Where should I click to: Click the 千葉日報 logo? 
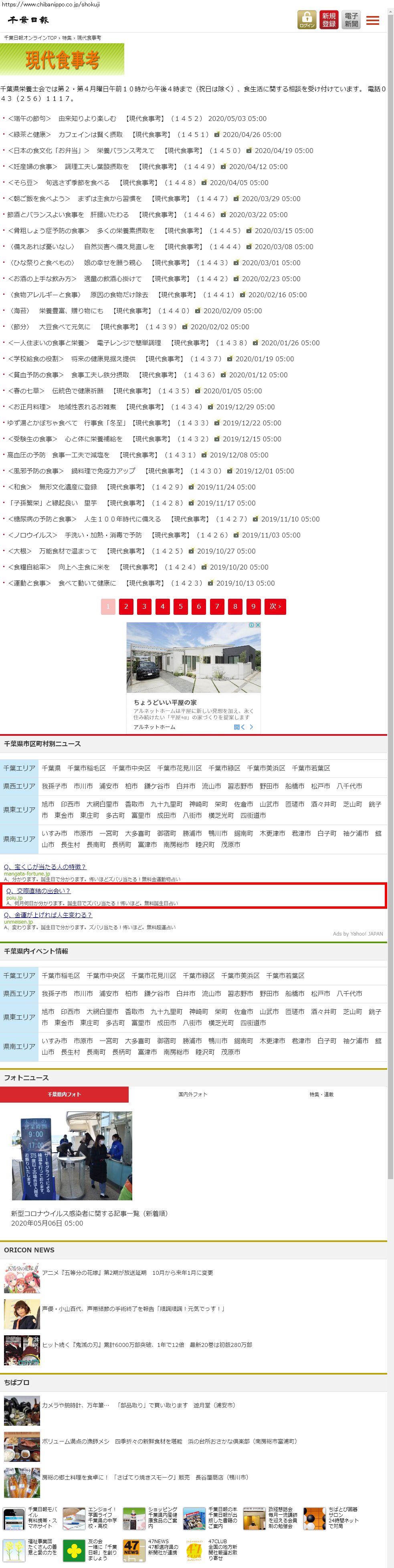27,20
